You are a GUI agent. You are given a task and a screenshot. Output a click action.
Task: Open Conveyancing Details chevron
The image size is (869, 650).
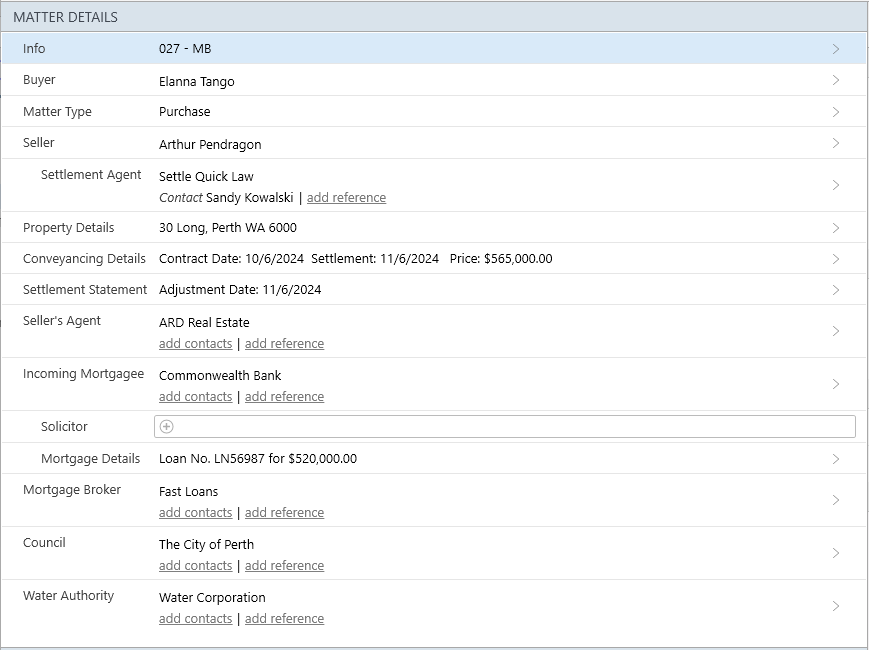835,259
